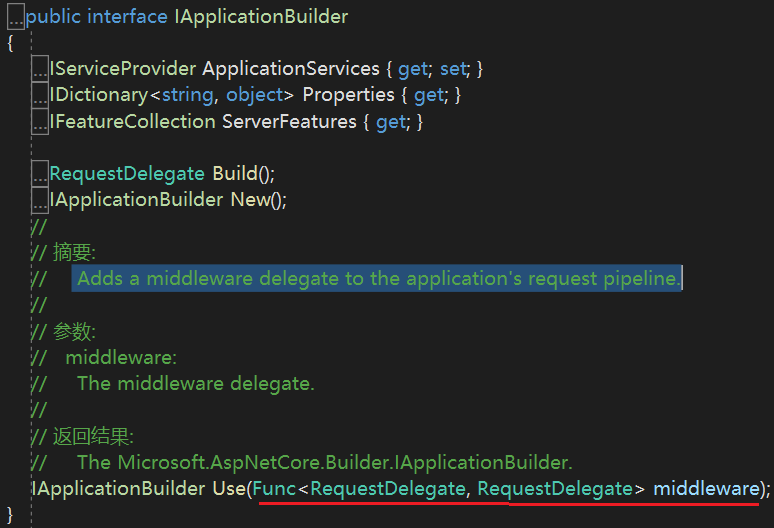The image size is (774, 528).
Task: Click the 'get' accessor of Properties
Action: coord(429,96)
